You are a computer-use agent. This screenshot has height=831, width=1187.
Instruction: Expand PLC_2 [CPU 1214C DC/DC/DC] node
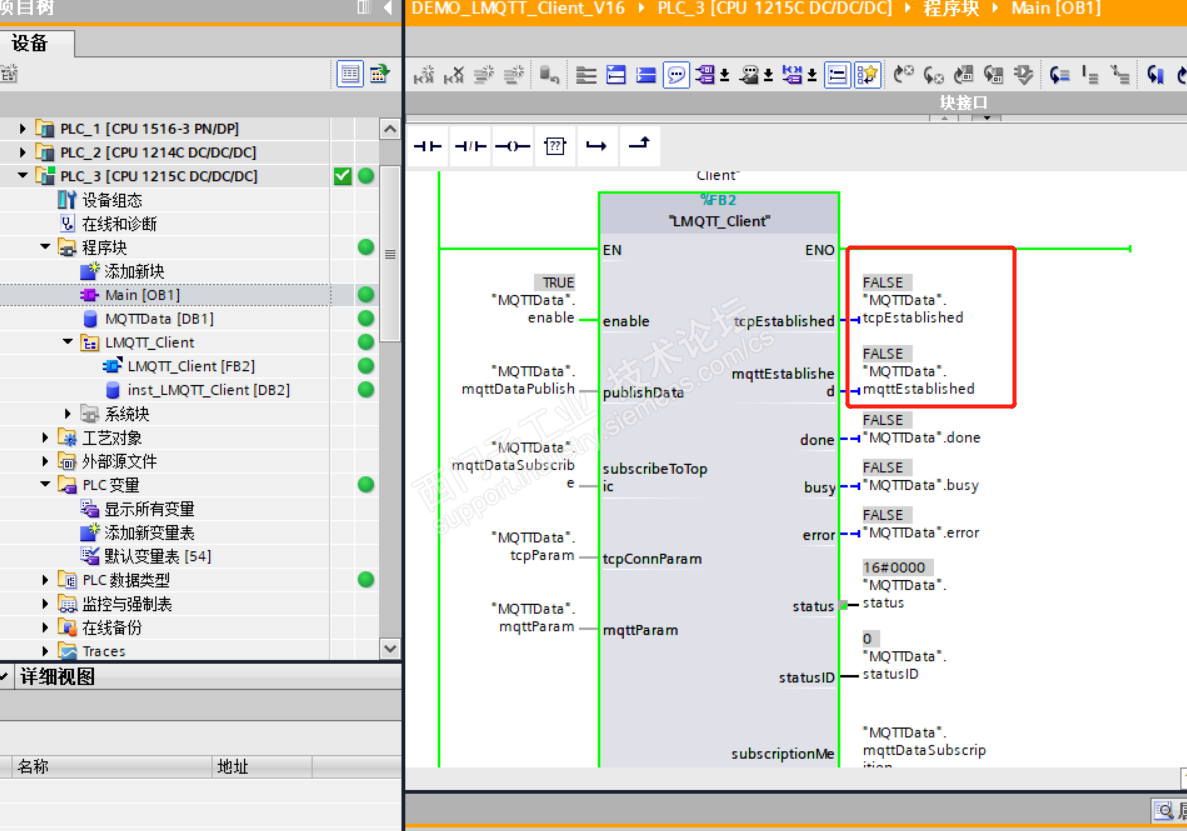click(x=23, y=152)
